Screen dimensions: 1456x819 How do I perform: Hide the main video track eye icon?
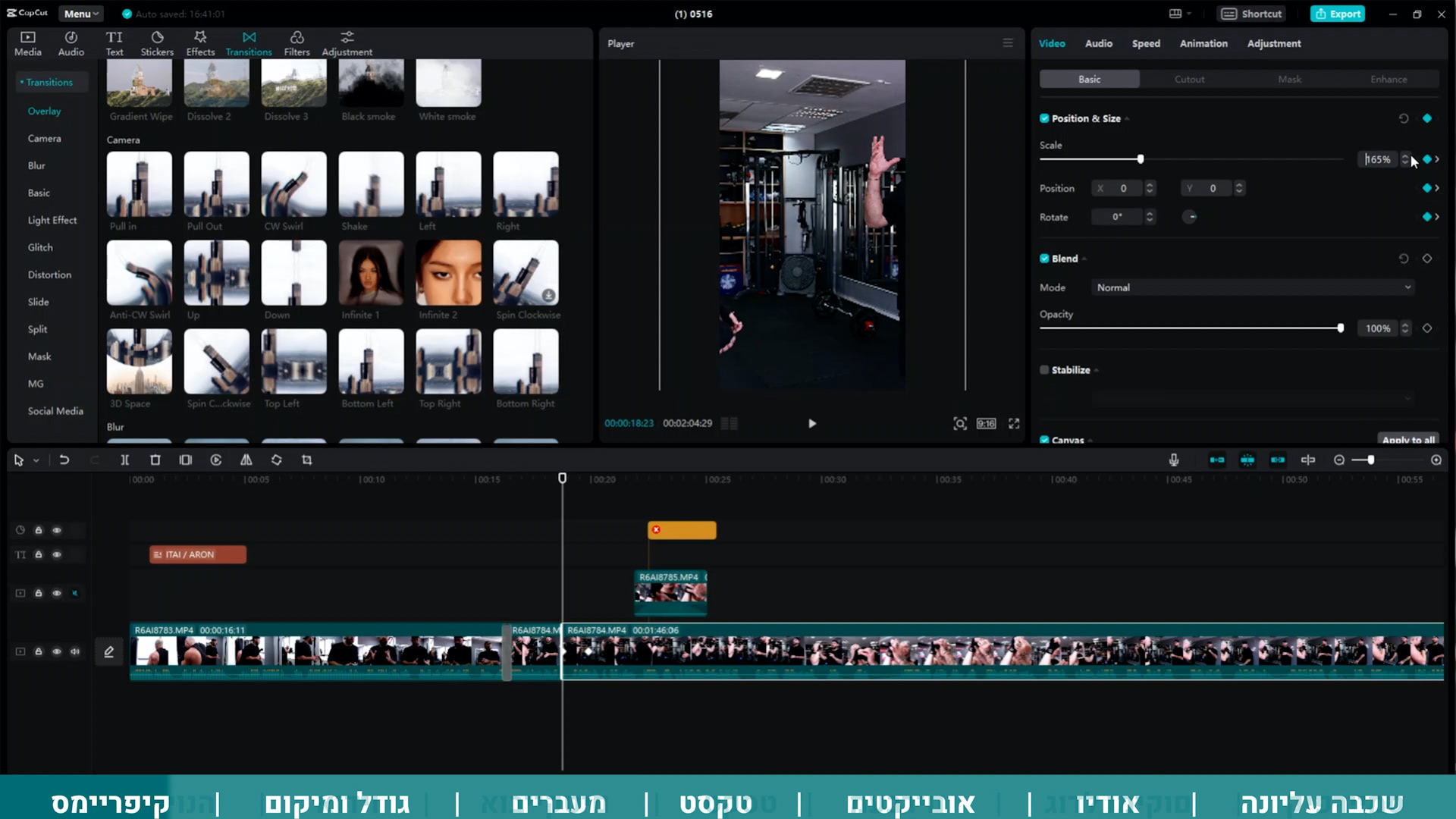[57, 651]
